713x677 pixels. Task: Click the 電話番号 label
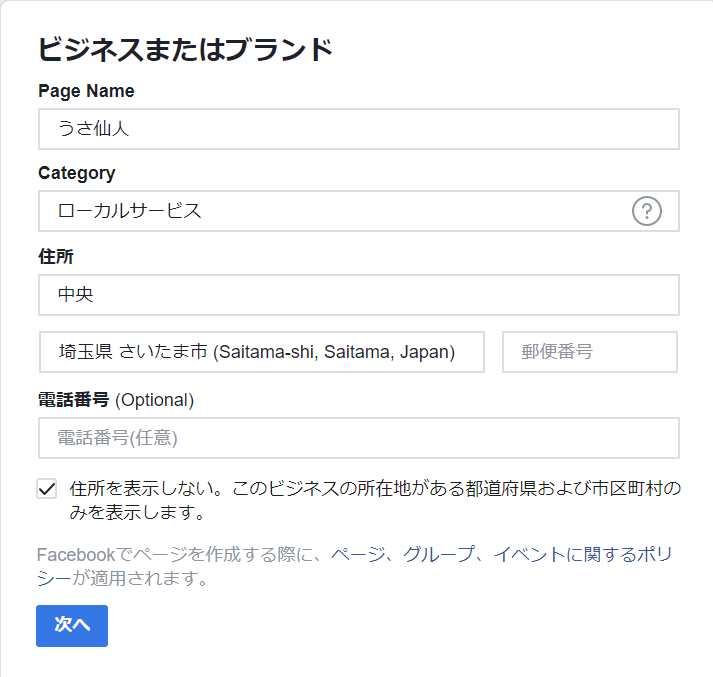[74, 400]
